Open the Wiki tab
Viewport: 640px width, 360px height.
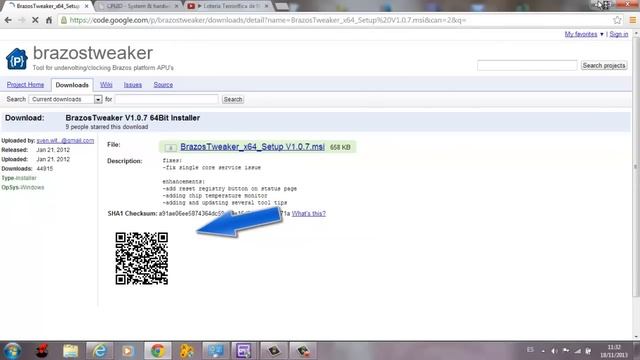point(106,84)
